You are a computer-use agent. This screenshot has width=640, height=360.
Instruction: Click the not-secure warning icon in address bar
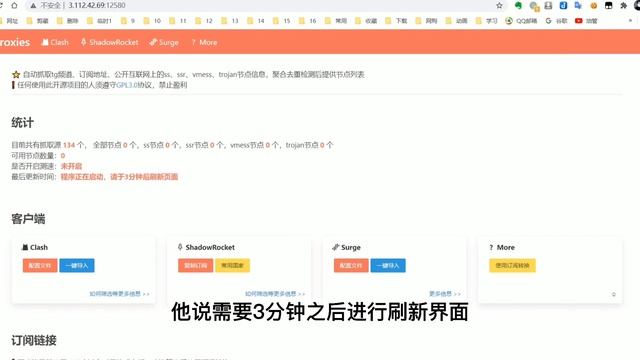[x=33, y=6]
